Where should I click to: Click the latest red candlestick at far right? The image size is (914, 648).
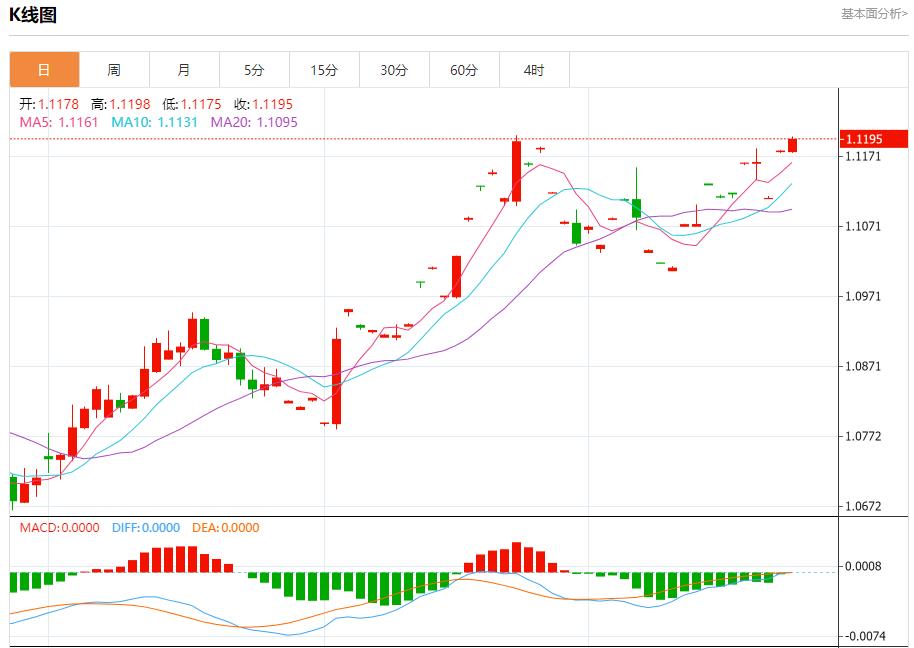pos(793,145)
